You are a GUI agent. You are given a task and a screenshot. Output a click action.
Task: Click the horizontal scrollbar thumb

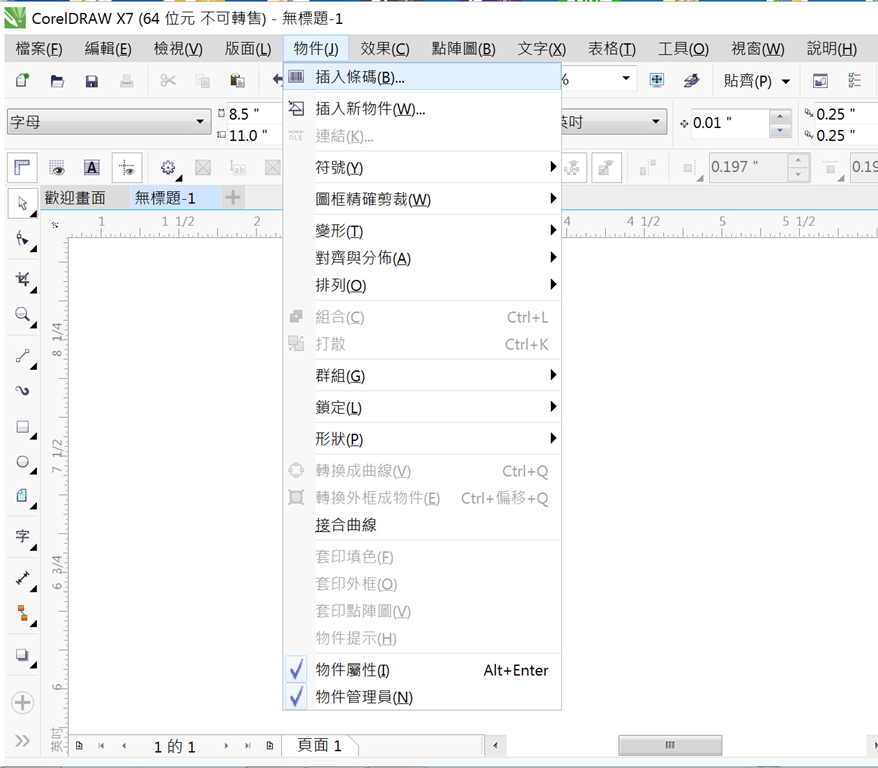[670, 745]
